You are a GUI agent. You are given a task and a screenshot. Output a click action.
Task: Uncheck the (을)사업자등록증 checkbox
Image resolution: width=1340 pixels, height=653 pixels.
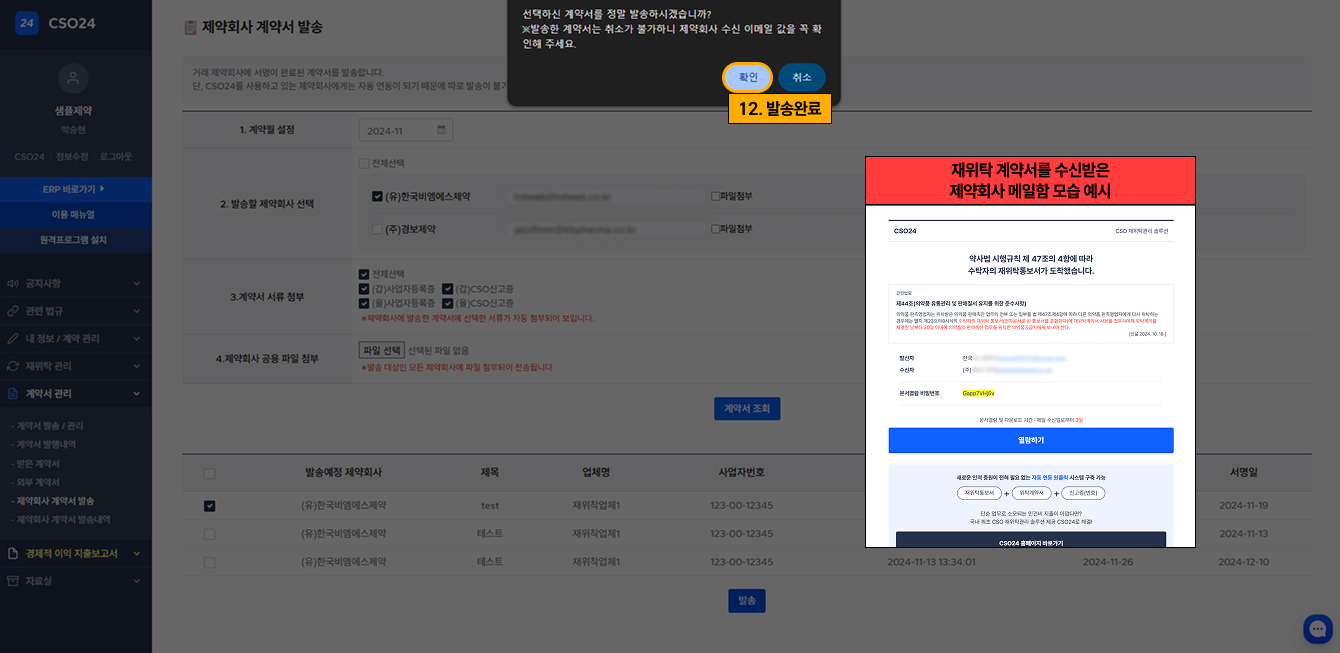tap(364, 303)
